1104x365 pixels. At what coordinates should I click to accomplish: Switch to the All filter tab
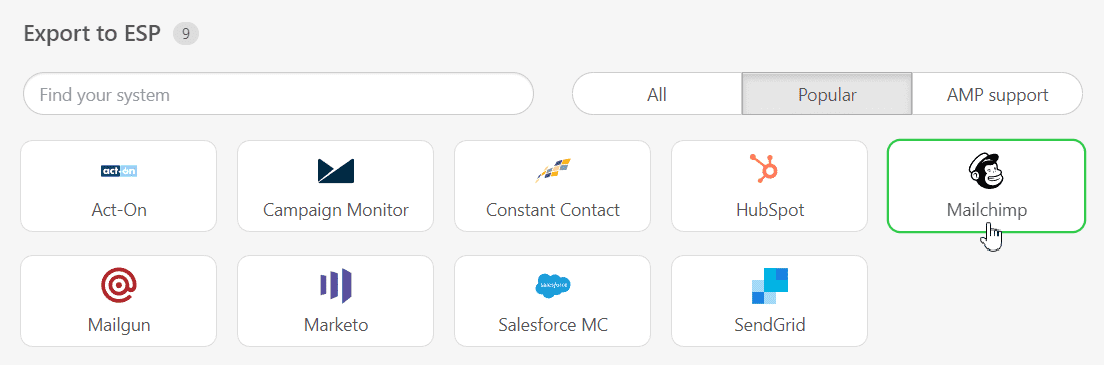[657, 94]
